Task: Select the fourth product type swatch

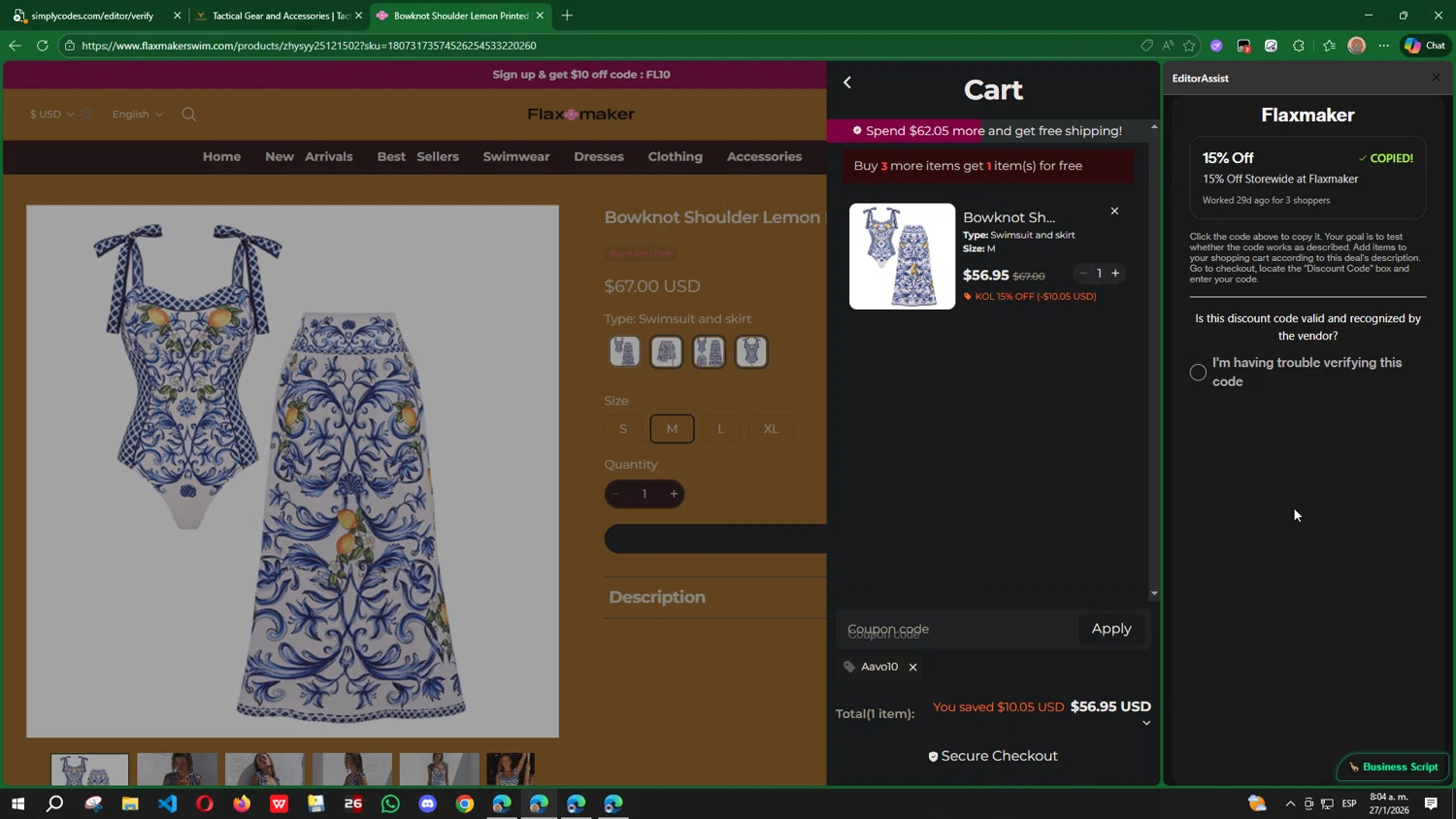Action: pyautogui.click(x=751, y=351)
